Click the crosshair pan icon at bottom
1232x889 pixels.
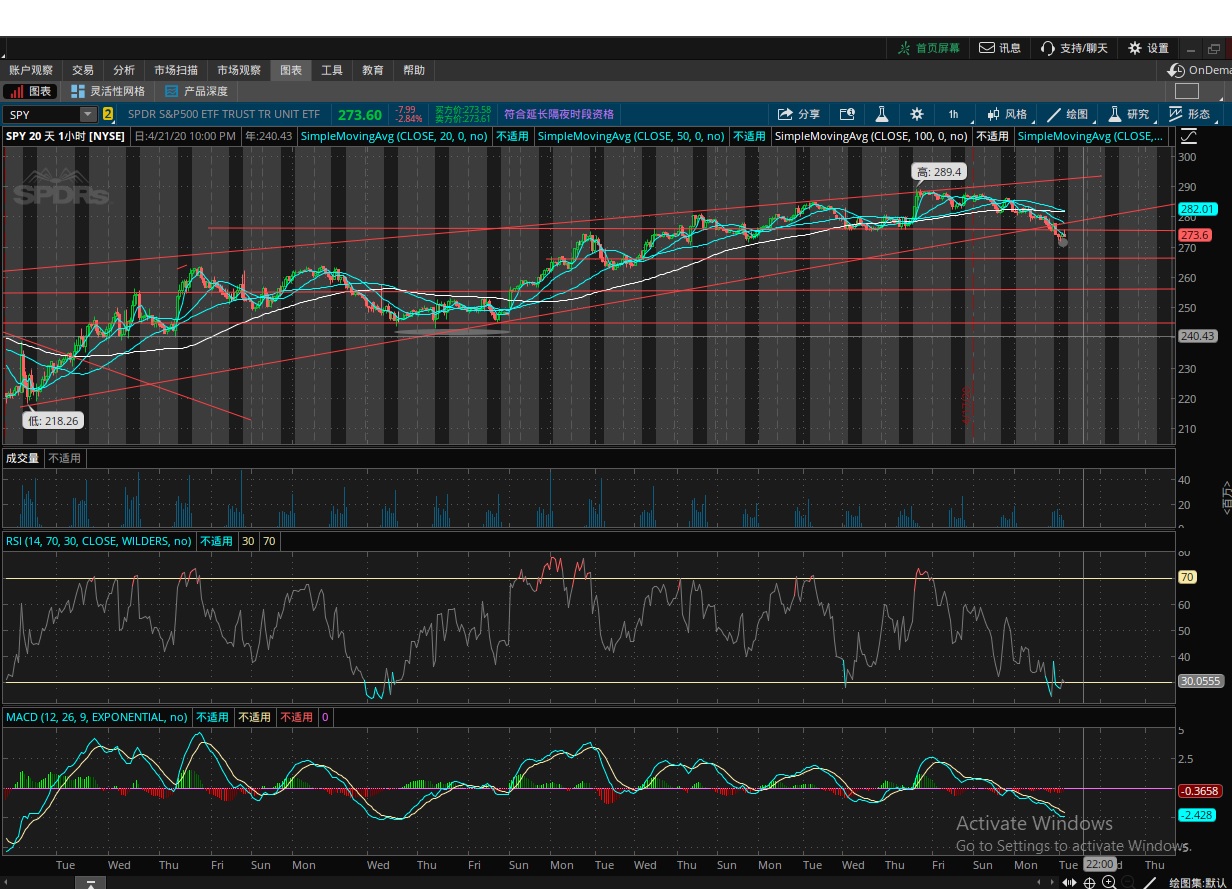[1089, 882]
